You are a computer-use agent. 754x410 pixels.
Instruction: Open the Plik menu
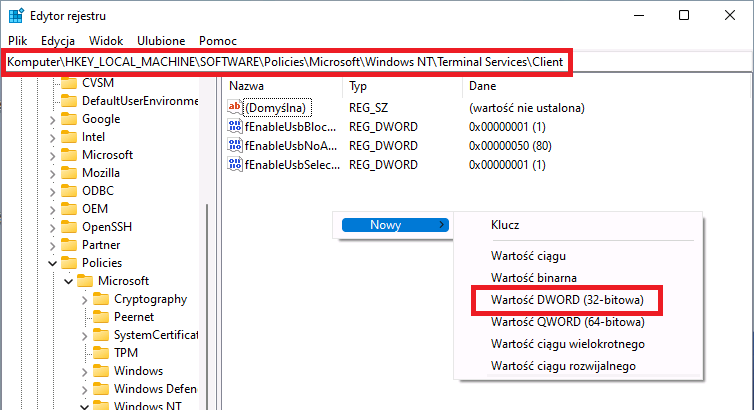18,41
